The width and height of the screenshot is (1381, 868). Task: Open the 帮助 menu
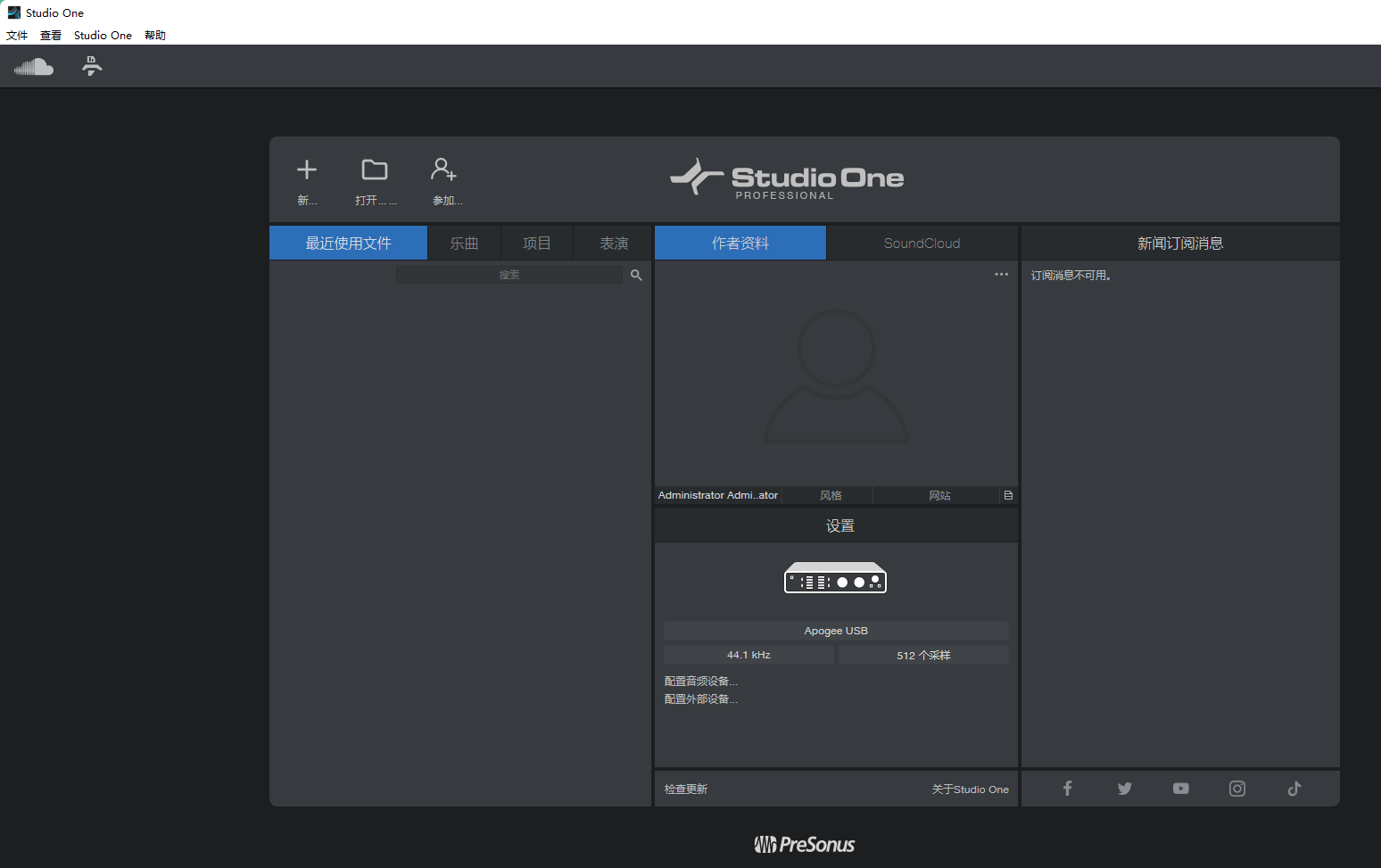tap(155, 36)
